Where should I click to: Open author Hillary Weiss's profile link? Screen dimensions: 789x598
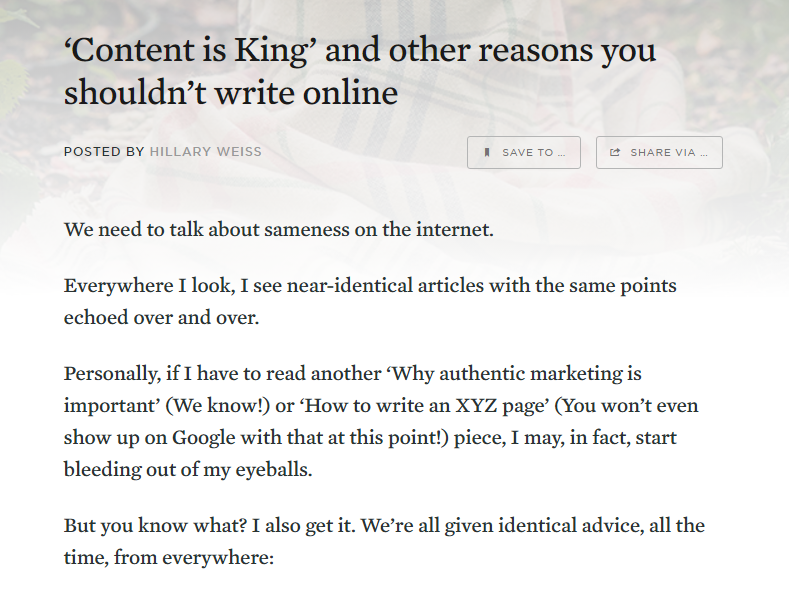(x=206, y=152)
